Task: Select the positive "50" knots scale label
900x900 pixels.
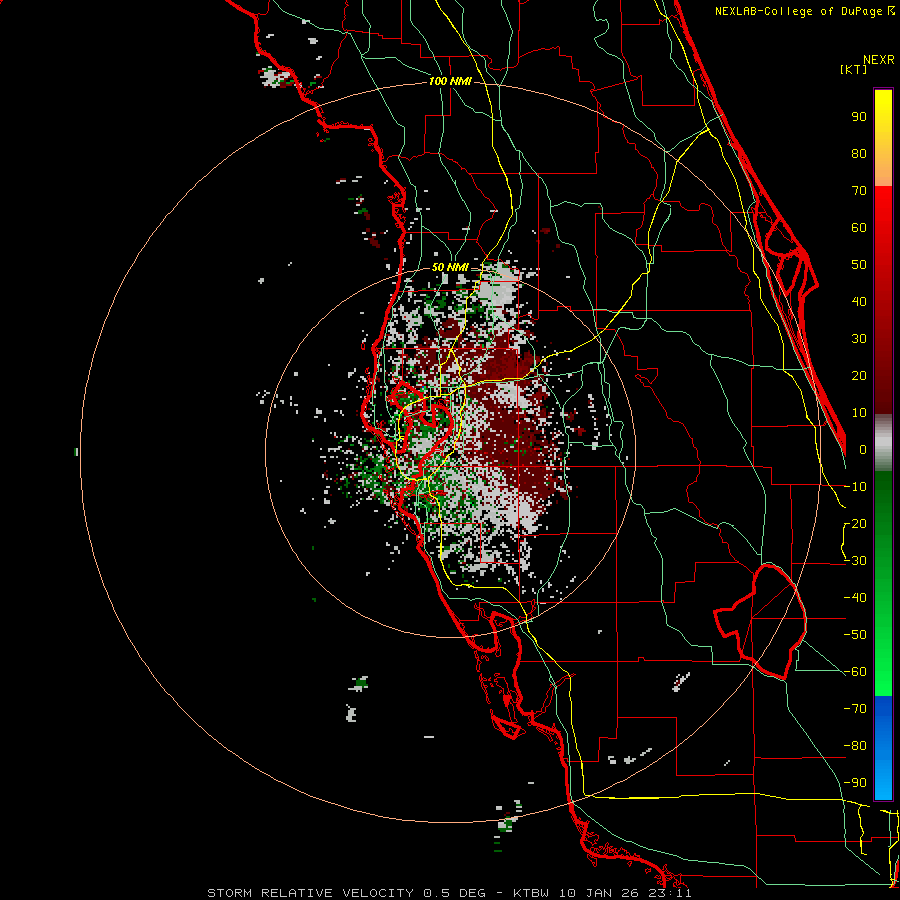Action: [859, 265]
